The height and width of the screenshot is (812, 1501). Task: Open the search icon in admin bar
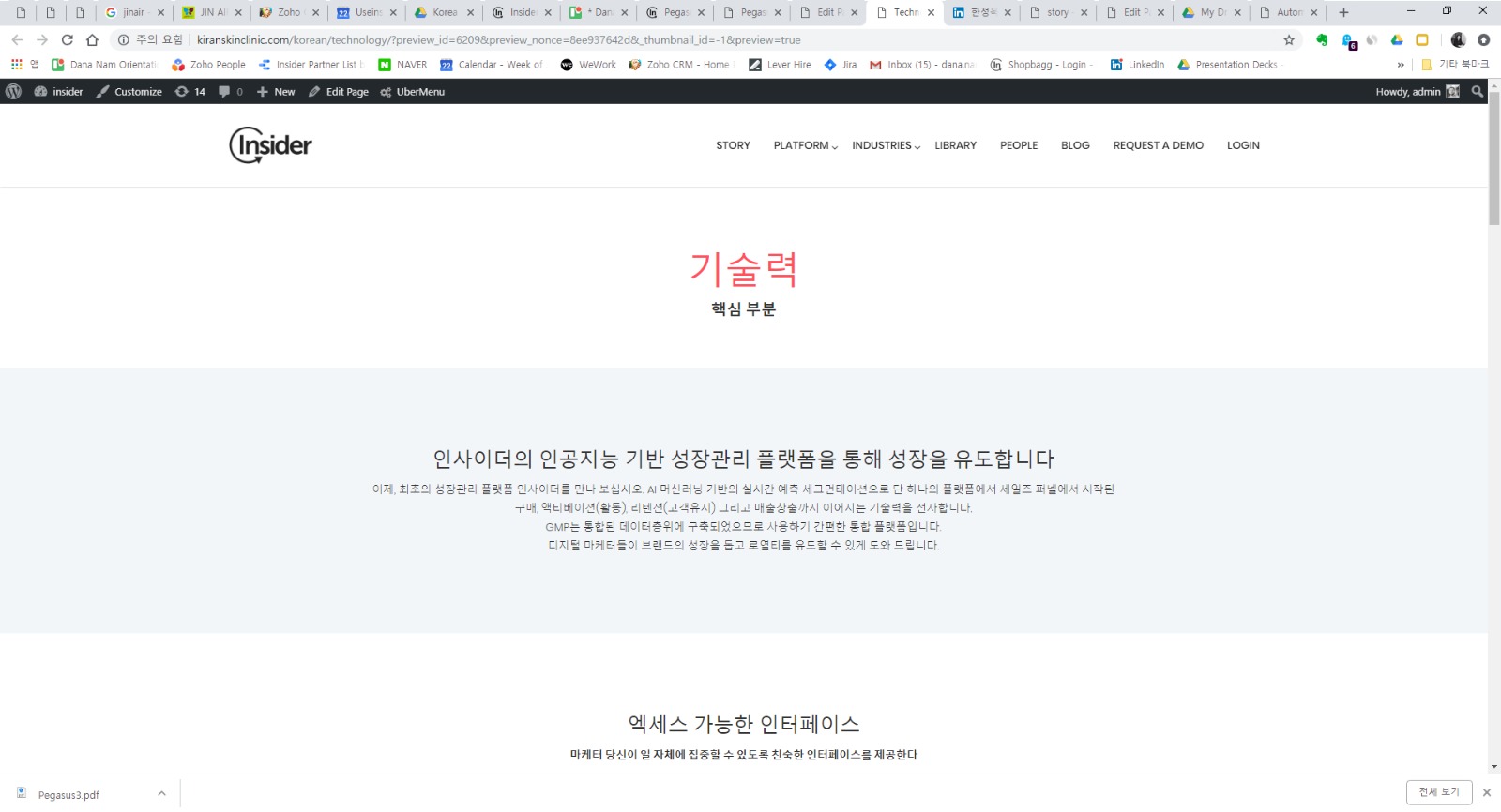tap(1478, 92)
